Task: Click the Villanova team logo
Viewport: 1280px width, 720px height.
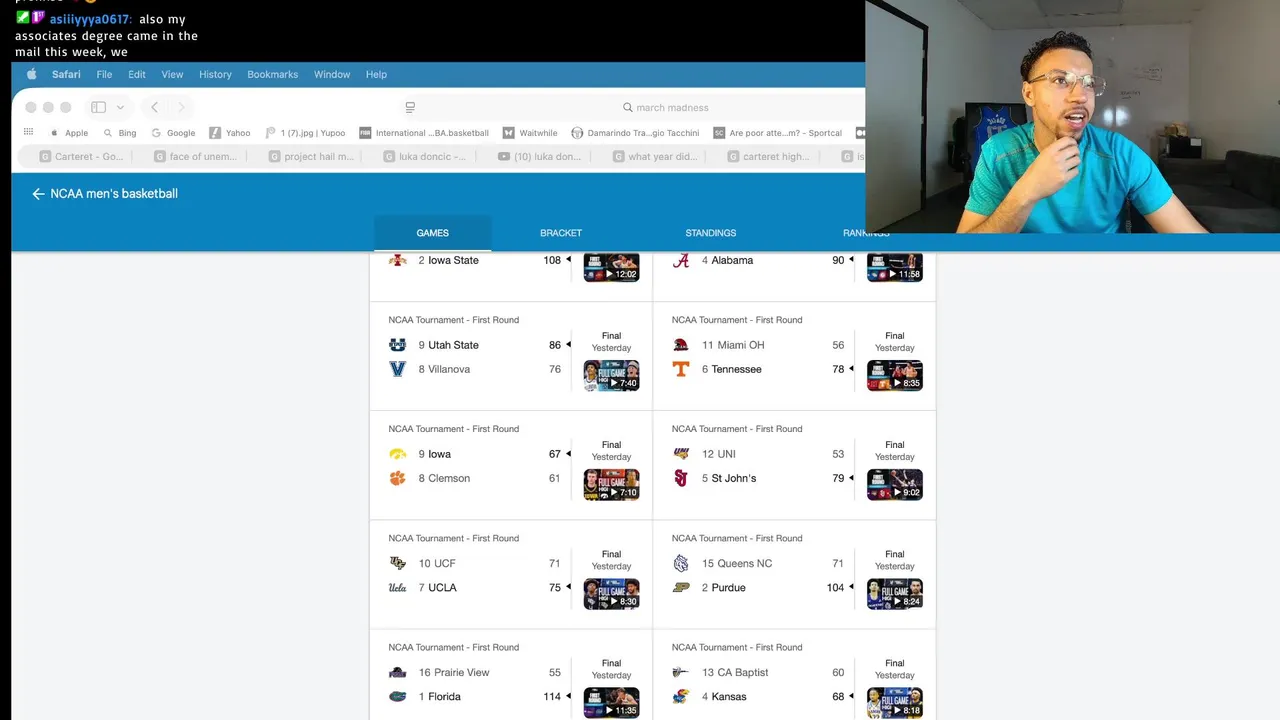Action: click(397, 369)
